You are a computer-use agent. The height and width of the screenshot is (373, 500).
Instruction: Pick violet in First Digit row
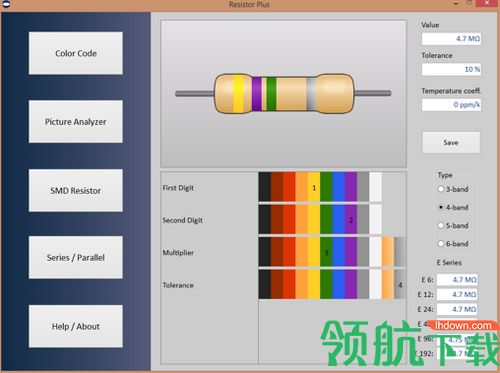(x=351, y=187)
